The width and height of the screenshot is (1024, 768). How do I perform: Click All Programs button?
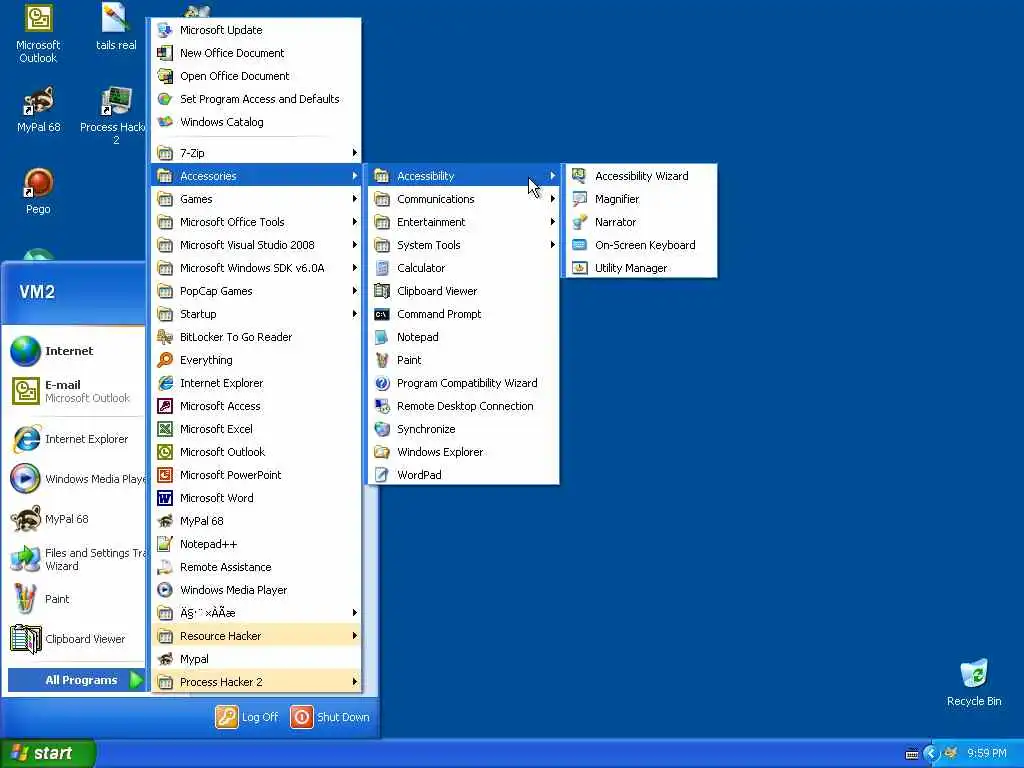76,680
